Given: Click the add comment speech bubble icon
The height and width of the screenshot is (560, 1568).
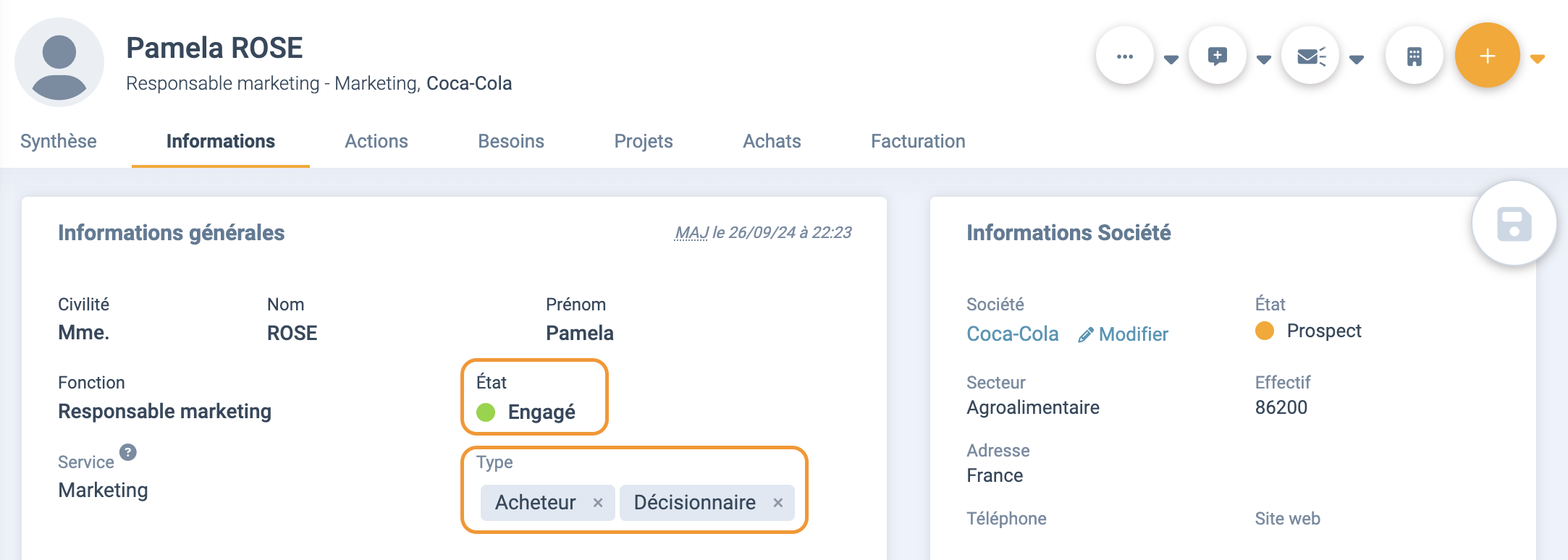Looking at the screenshot, I should coord(1217,56).
